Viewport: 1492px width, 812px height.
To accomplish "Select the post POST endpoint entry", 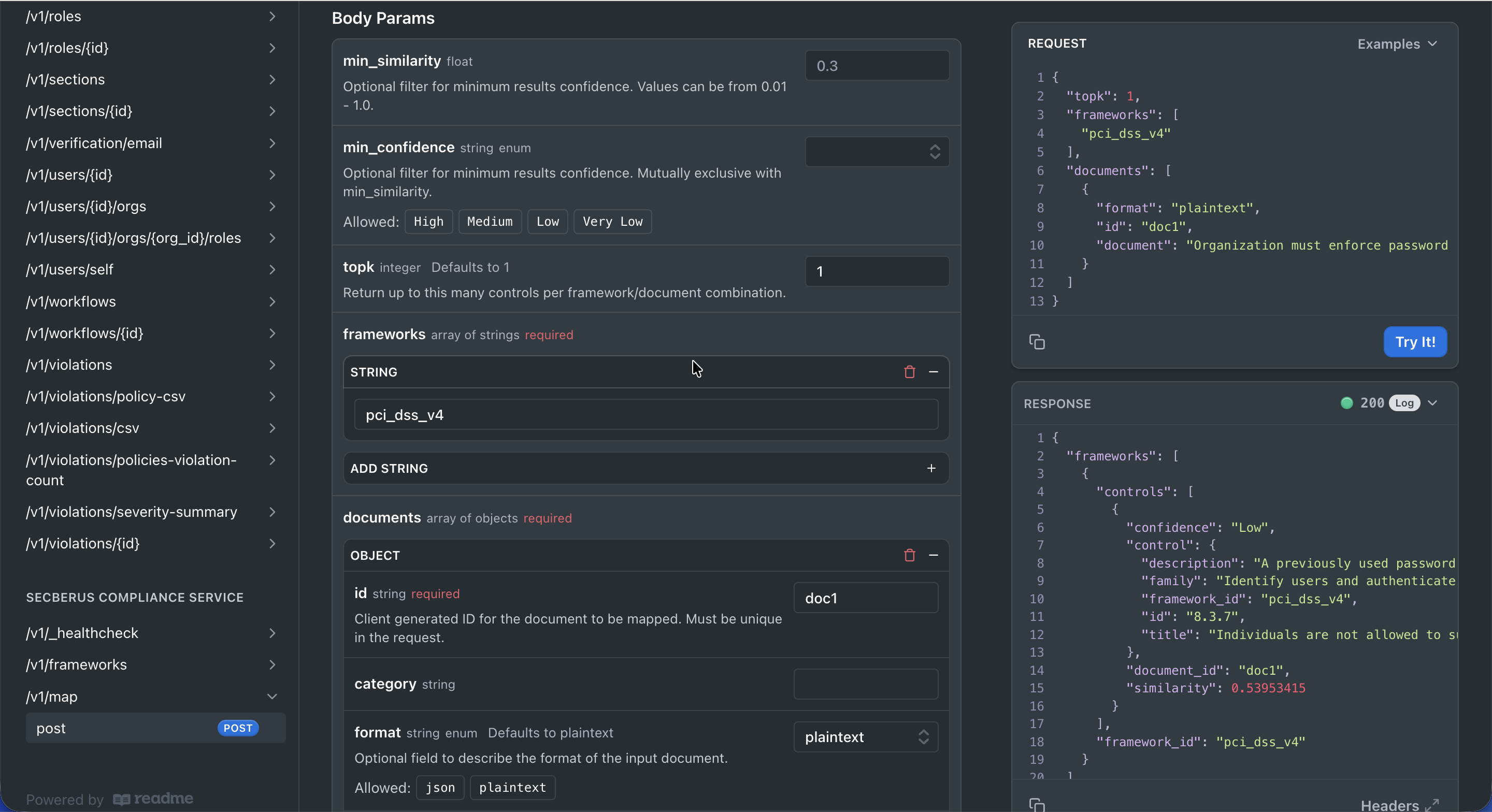I will (155, 728).
